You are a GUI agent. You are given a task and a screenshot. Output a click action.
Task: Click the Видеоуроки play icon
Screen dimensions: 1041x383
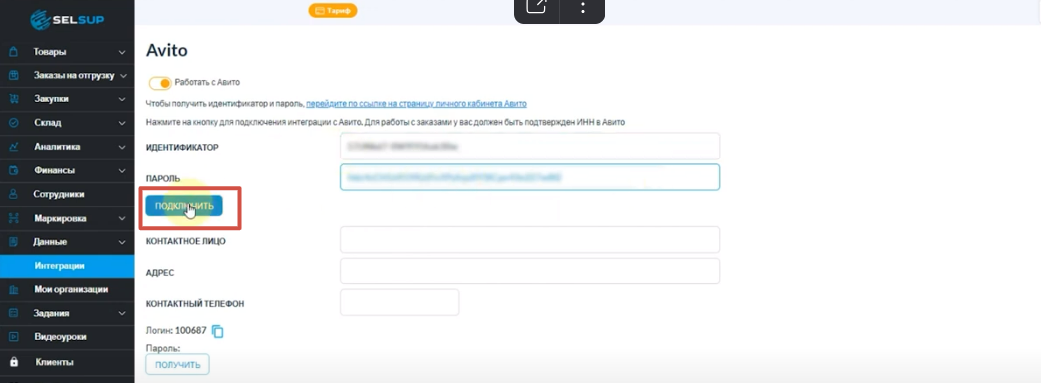coord(13,337)
